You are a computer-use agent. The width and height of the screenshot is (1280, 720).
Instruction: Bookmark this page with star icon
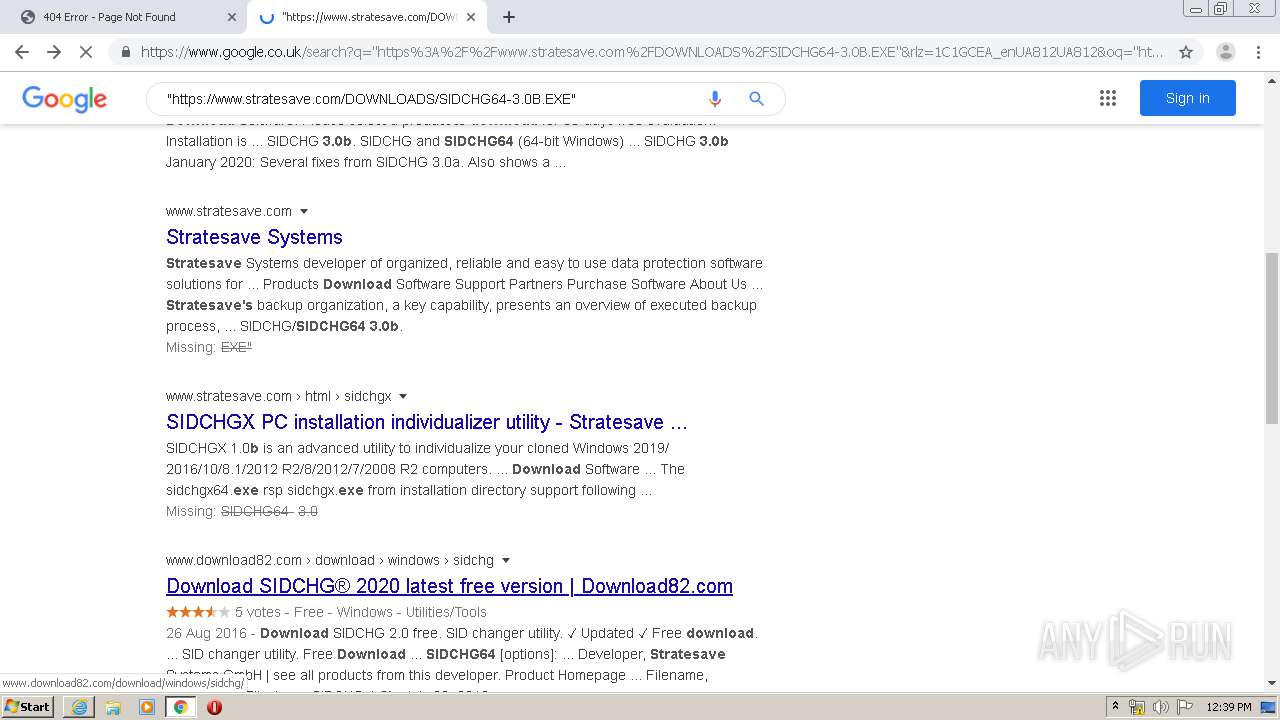(x=1186, y=52)
